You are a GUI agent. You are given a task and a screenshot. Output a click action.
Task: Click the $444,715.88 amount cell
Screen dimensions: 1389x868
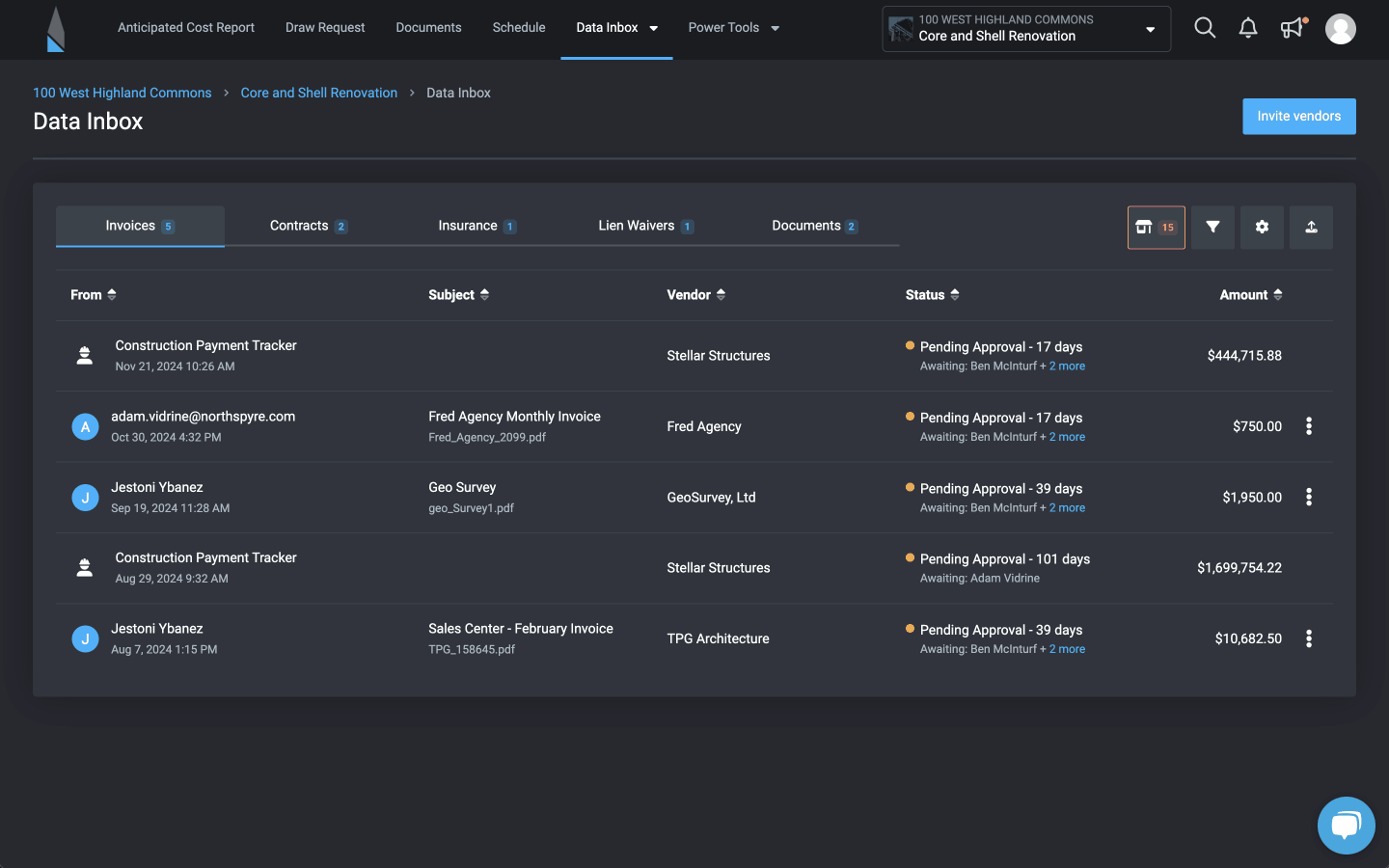click(x=1244, y=356)
